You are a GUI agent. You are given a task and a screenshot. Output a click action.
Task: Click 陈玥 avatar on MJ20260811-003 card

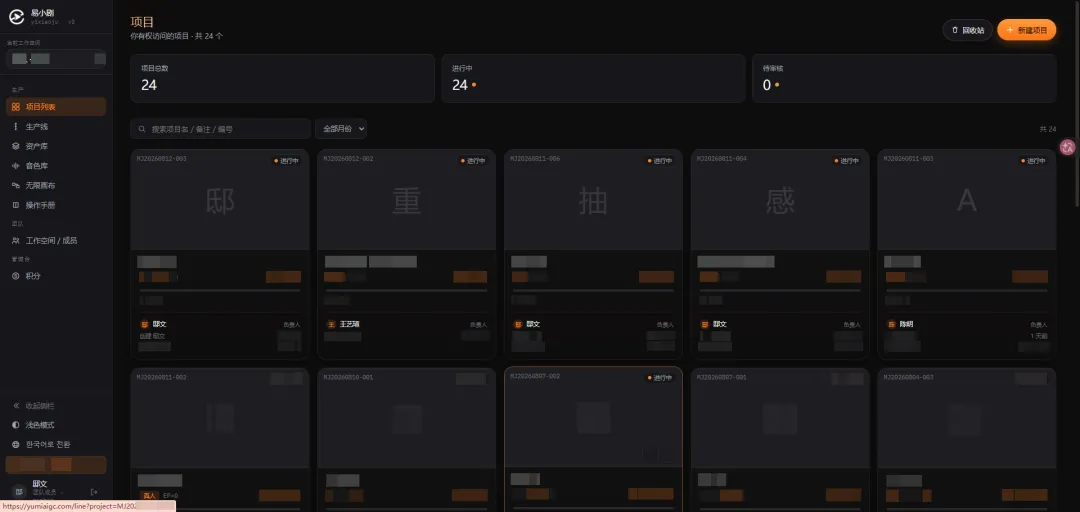click(x=891, y=324)
